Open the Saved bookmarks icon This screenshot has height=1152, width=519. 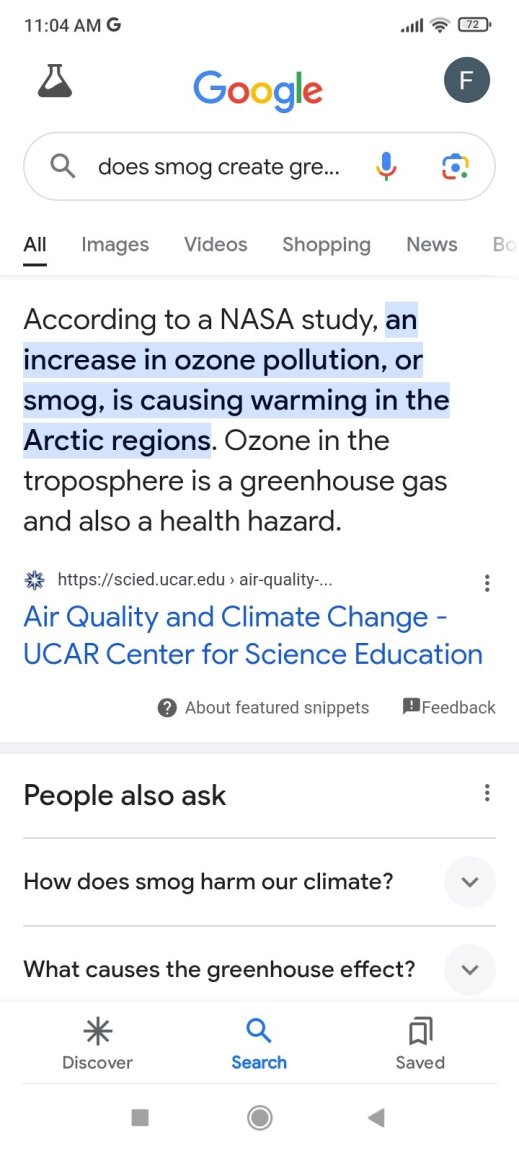420,1032
